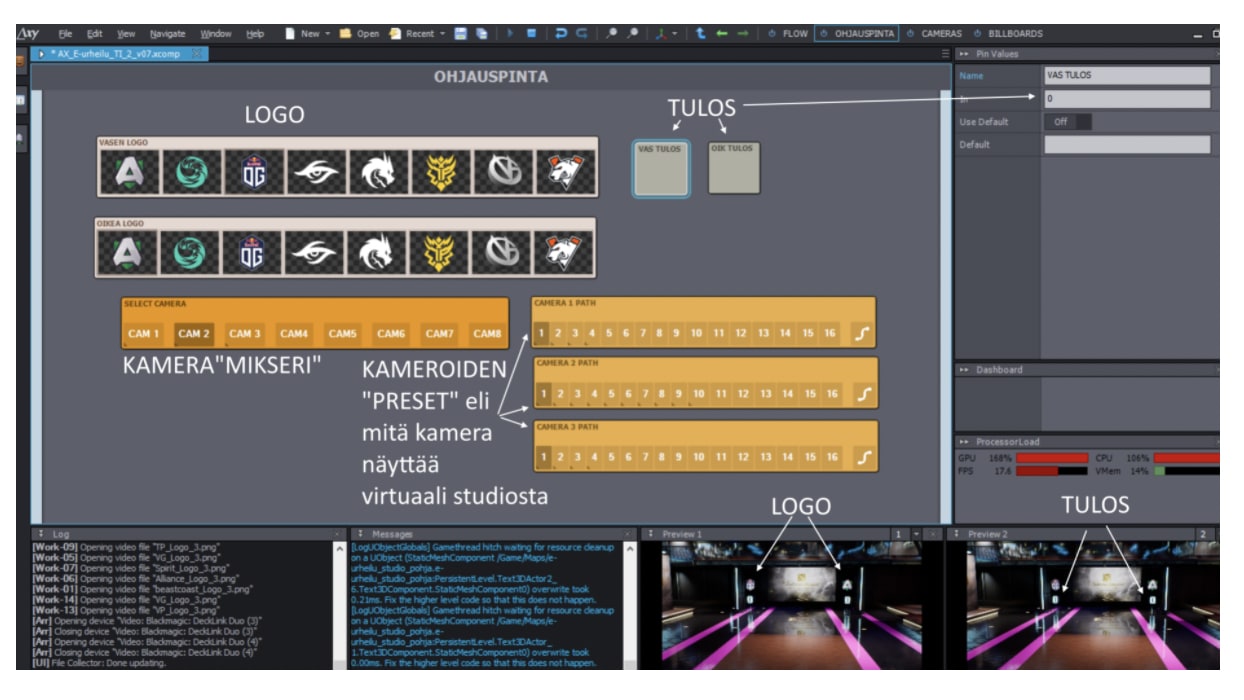Open the Navigate menu
1244x700 pixels.
168,33
